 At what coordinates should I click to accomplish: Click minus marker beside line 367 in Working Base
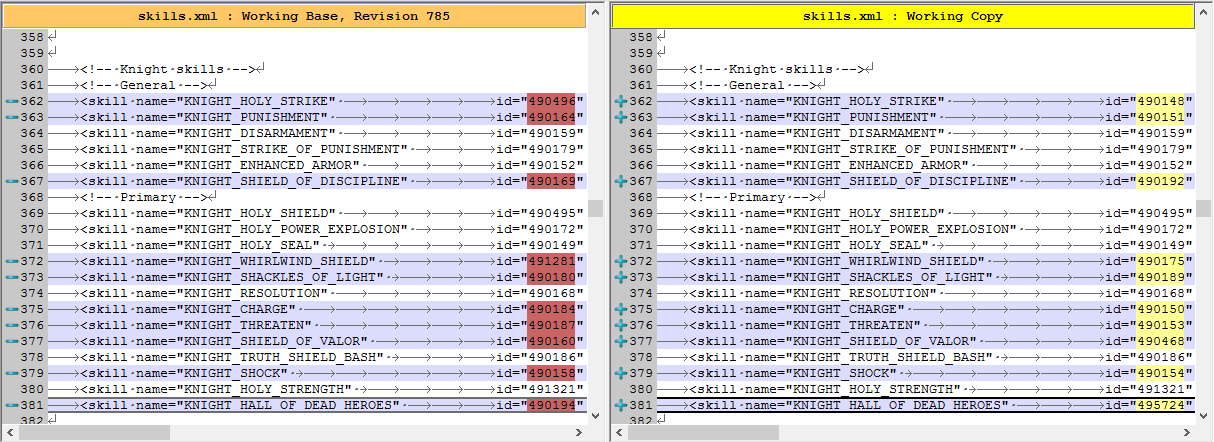pyautogui.click(x=12, y=181)
